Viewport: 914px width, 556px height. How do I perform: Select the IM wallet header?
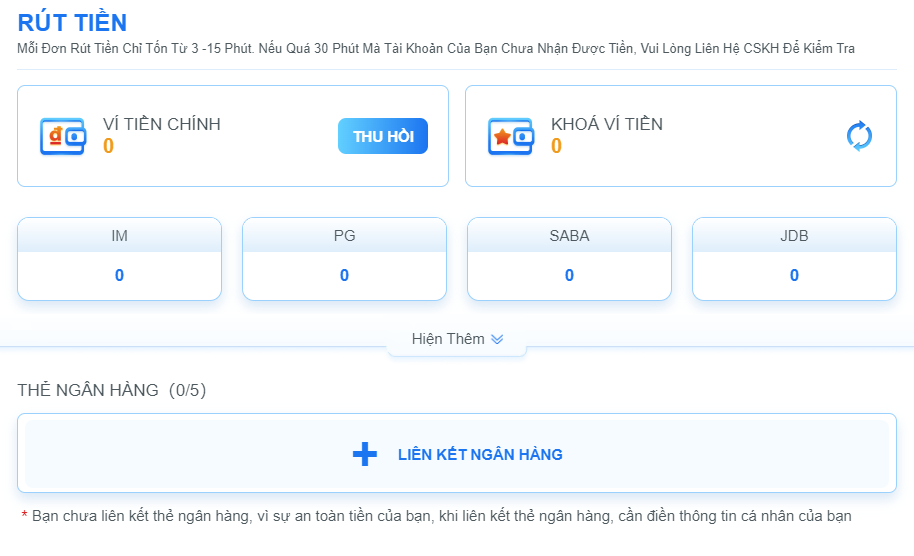point(119,236)
